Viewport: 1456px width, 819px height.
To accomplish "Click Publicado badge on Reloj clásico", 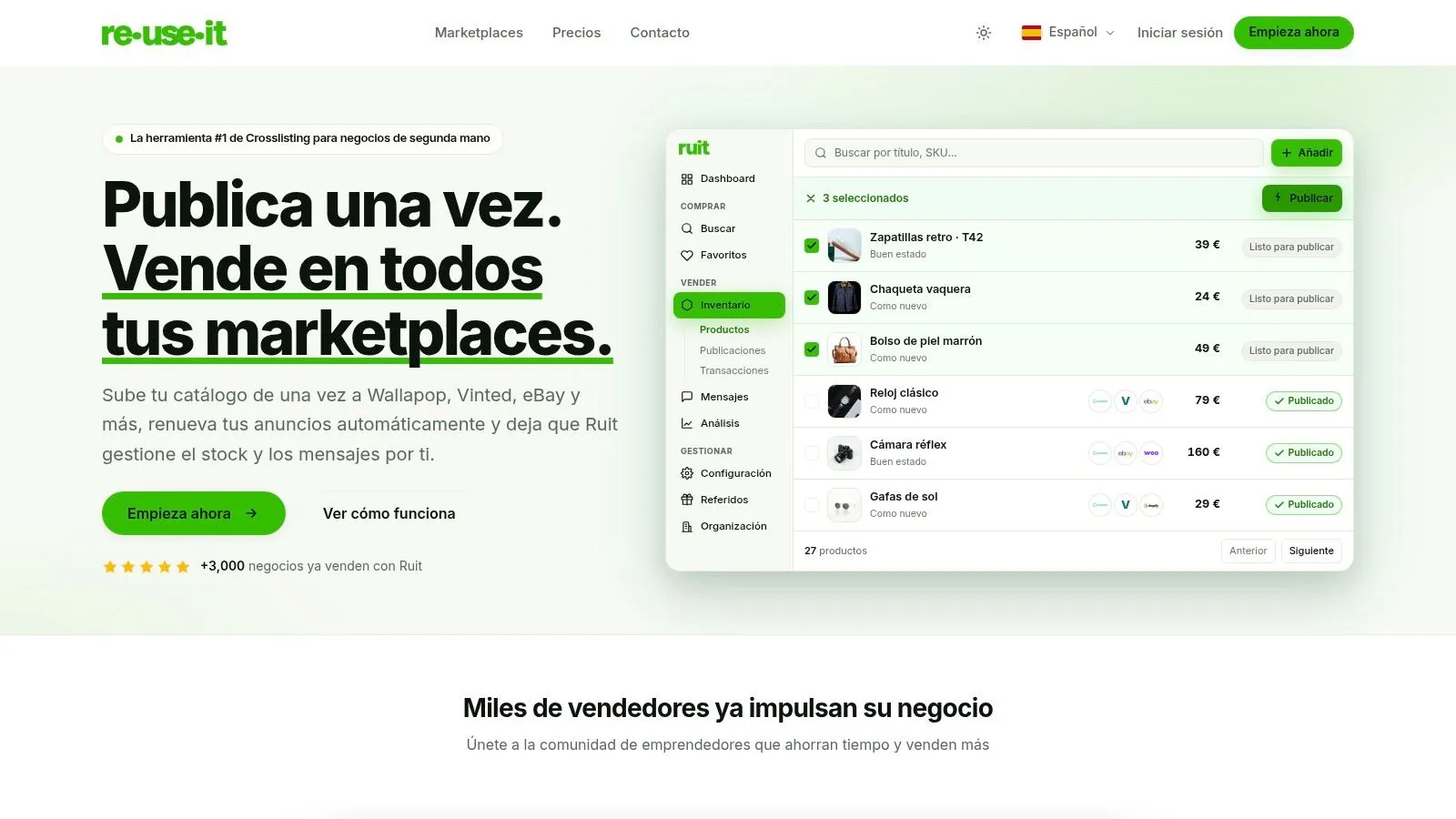I will click(1303, 401).
